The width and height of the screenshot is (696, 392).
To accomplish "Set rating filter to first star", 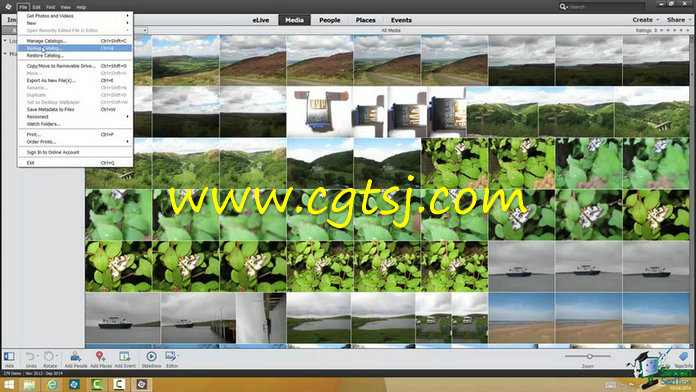I will click(661, 30).
